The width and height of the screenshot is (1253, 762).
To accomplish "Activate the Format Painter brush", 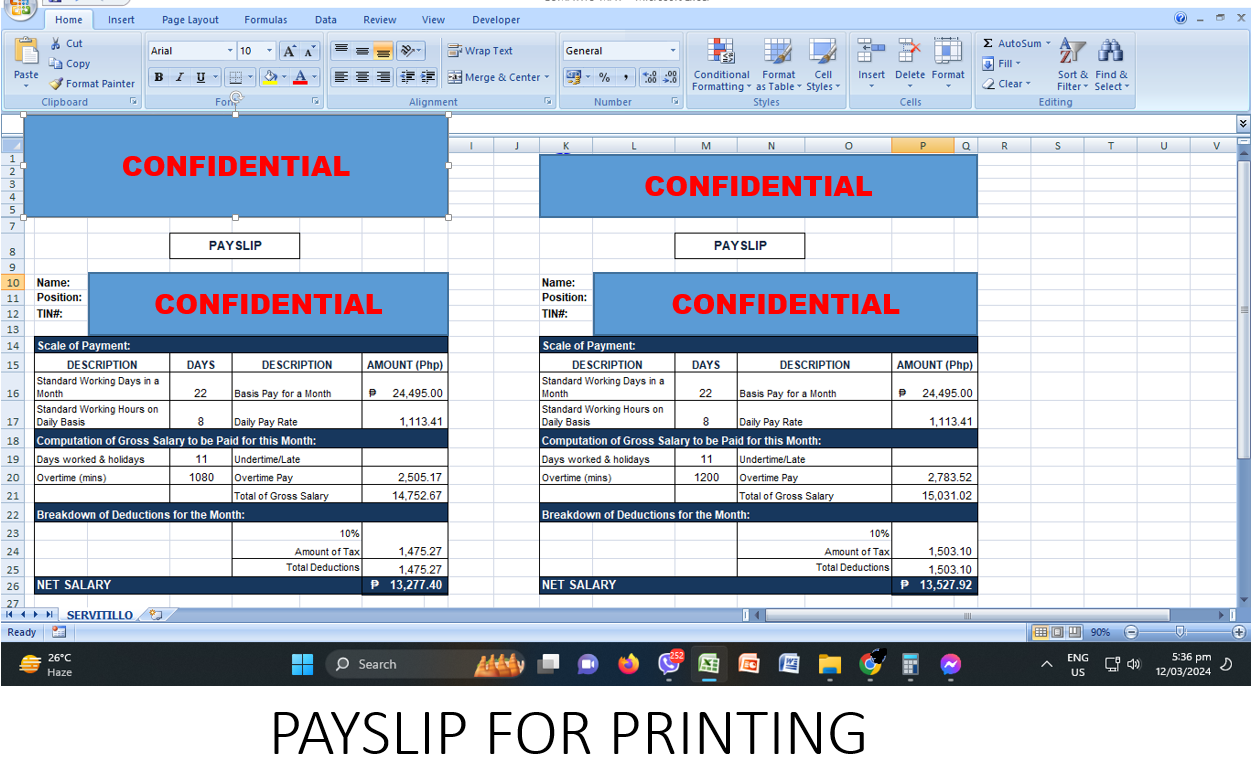I will pos(92,84).
